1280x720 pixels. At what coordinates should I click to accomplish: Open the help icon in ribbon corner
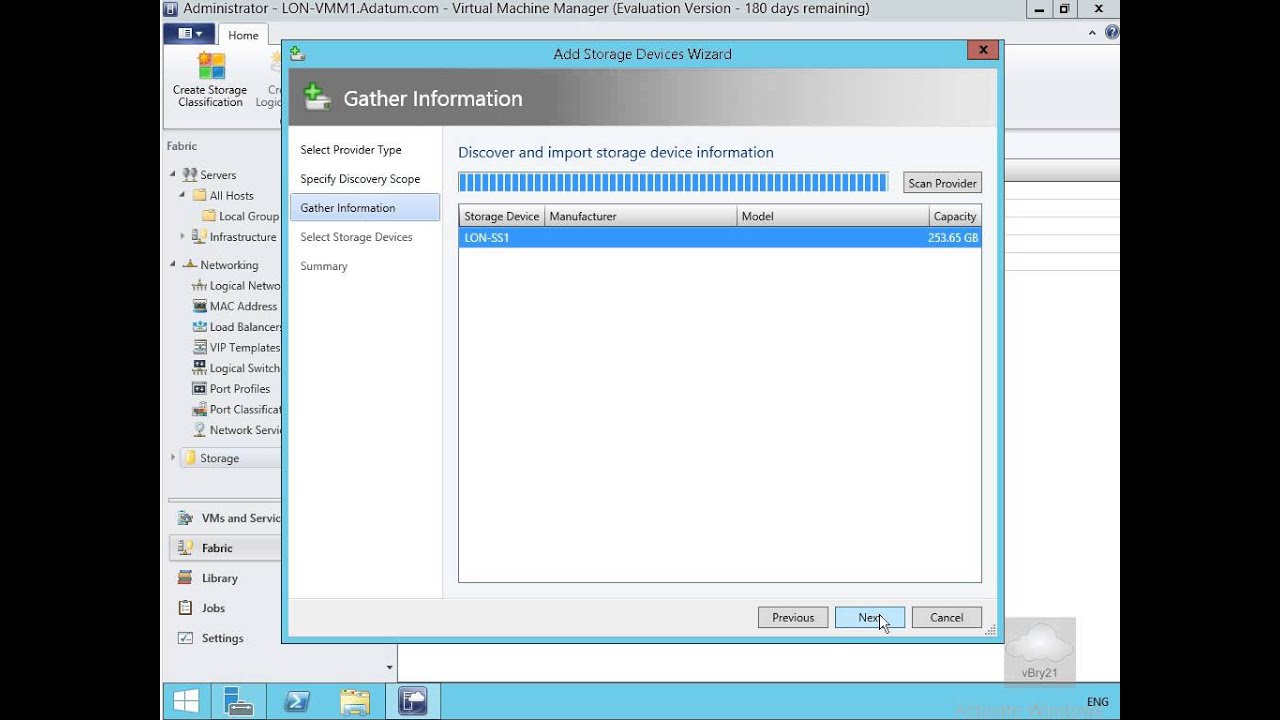click(x=1112, y=33)
